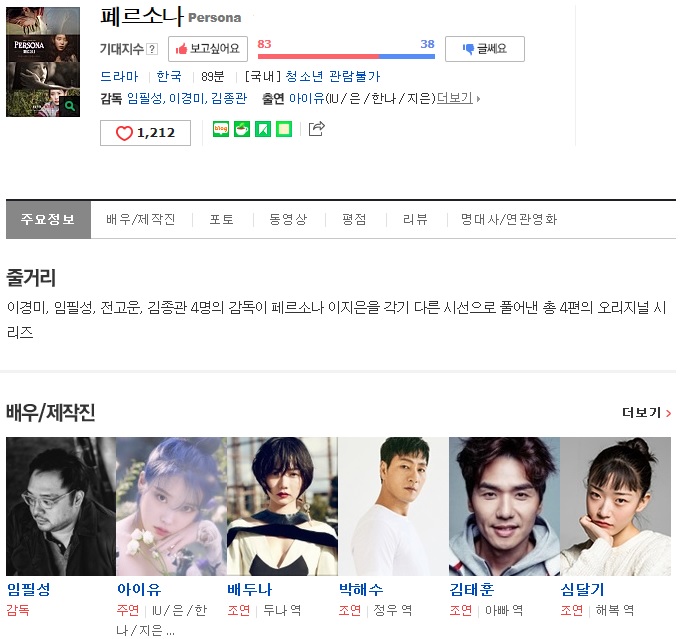Open the 포토 tab

click(x=222, y=219)
